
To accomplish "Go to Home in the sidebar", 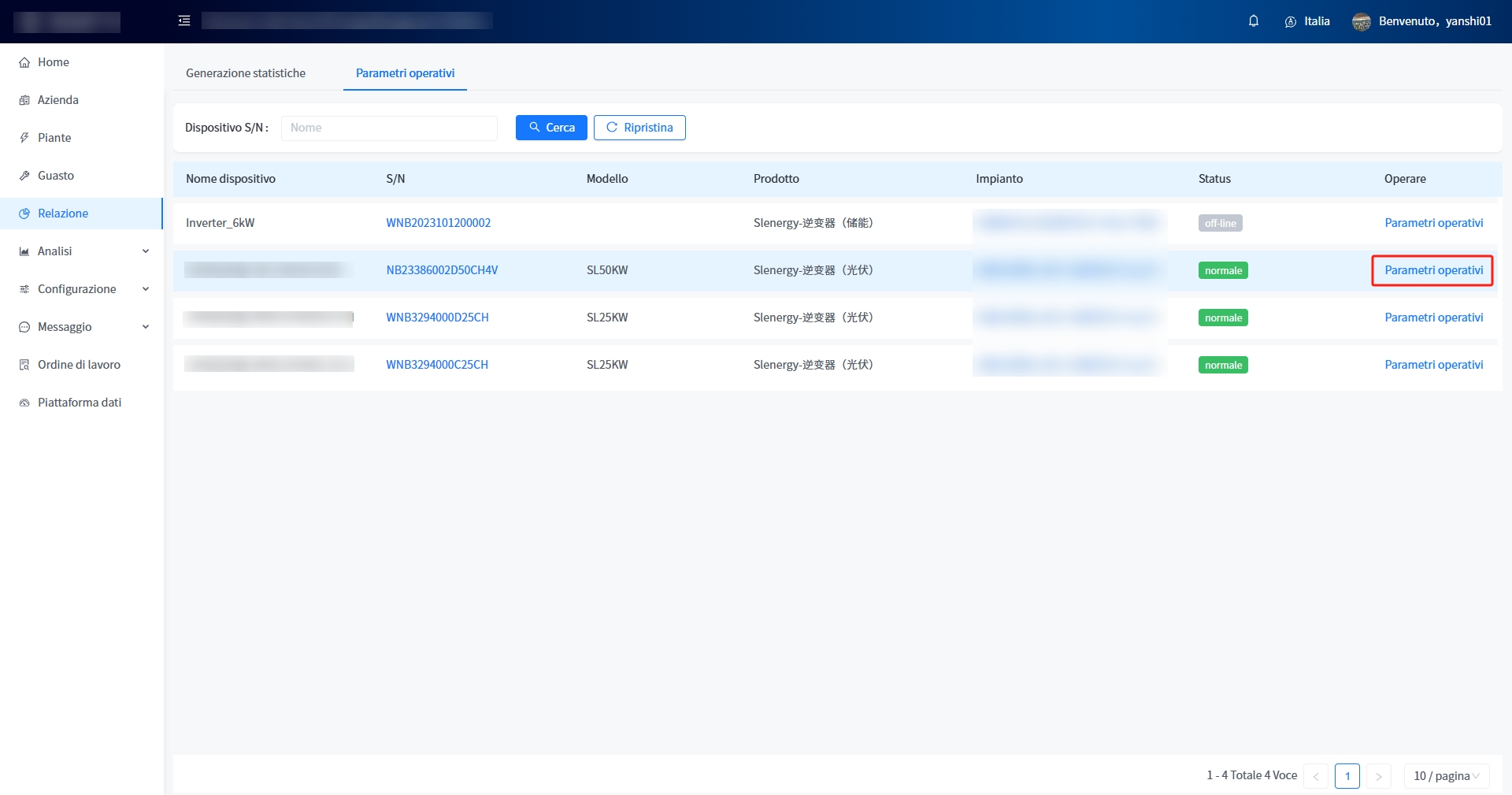I will click(x=81, y=62).
